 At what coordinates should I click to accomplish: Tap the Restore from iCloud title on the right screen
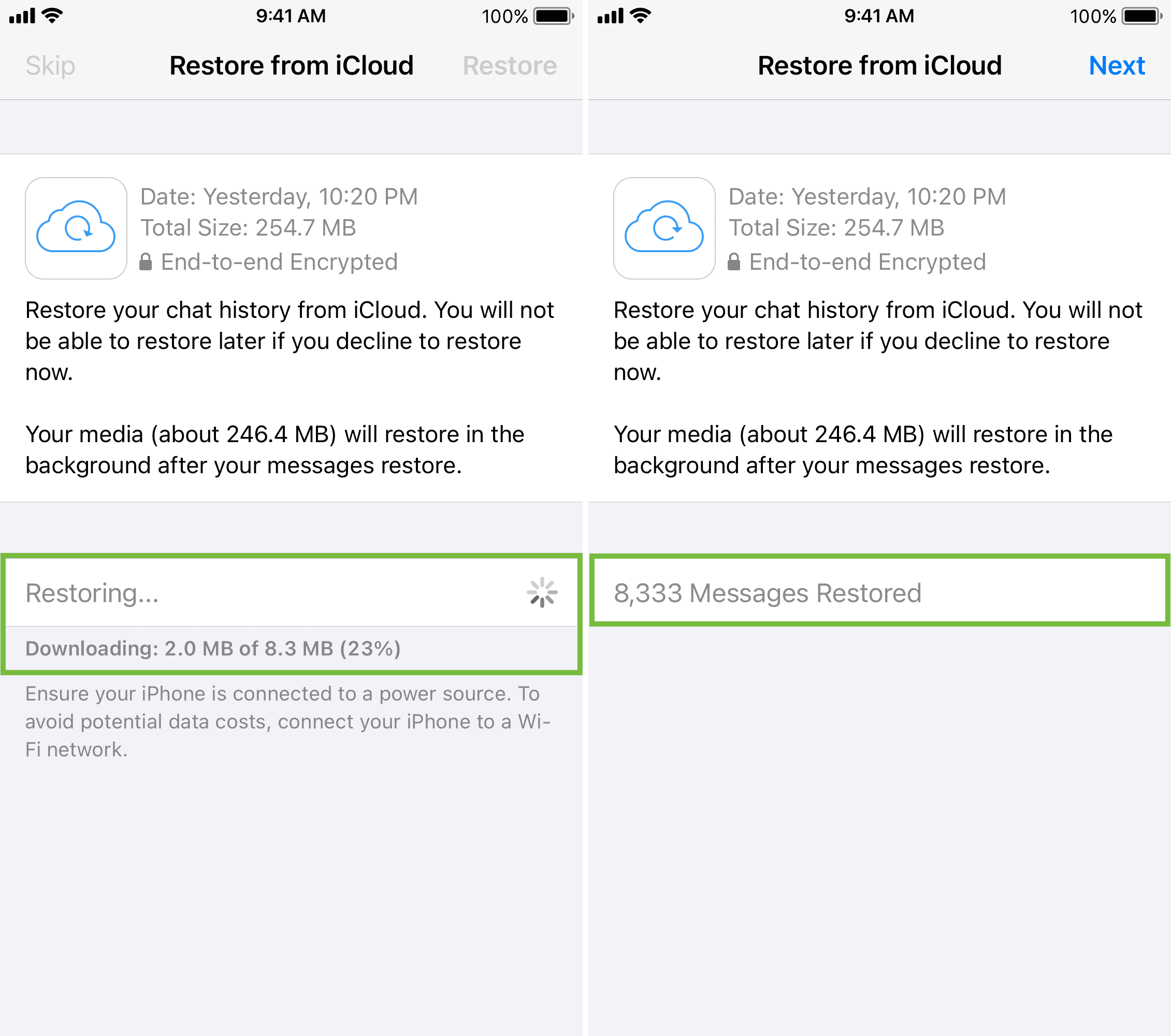tap(879, 66)
